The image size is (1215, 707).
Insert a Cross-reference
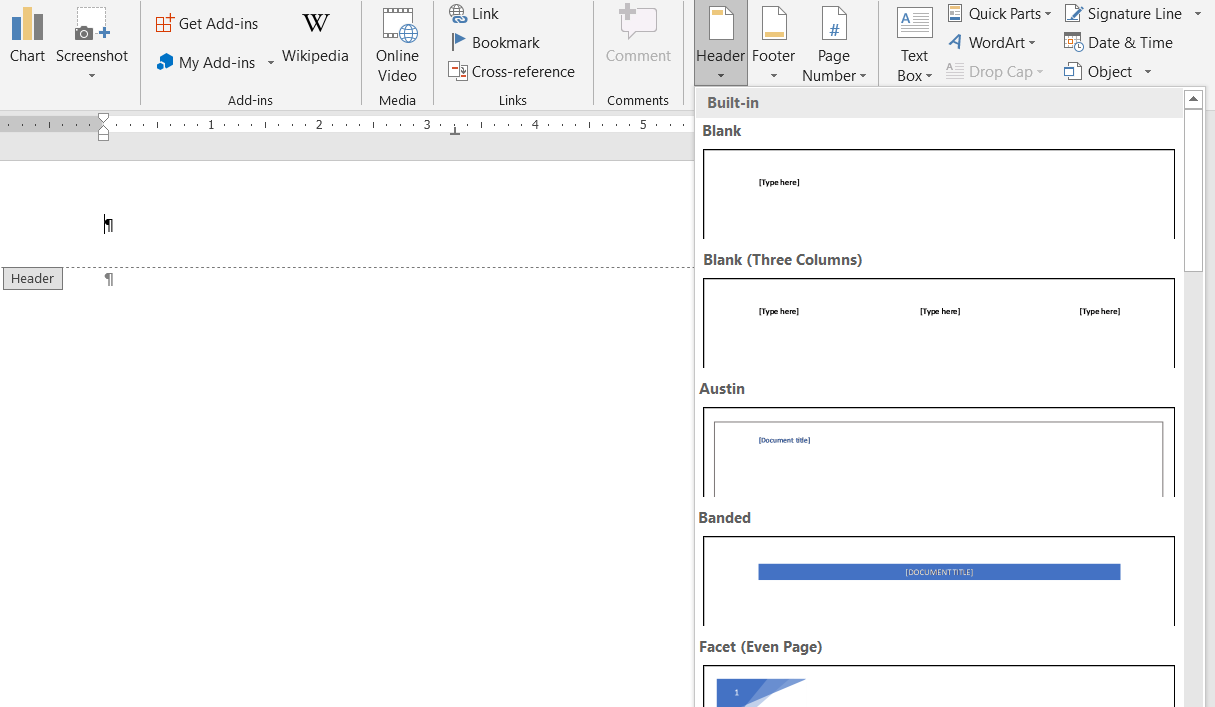(512, 71)
